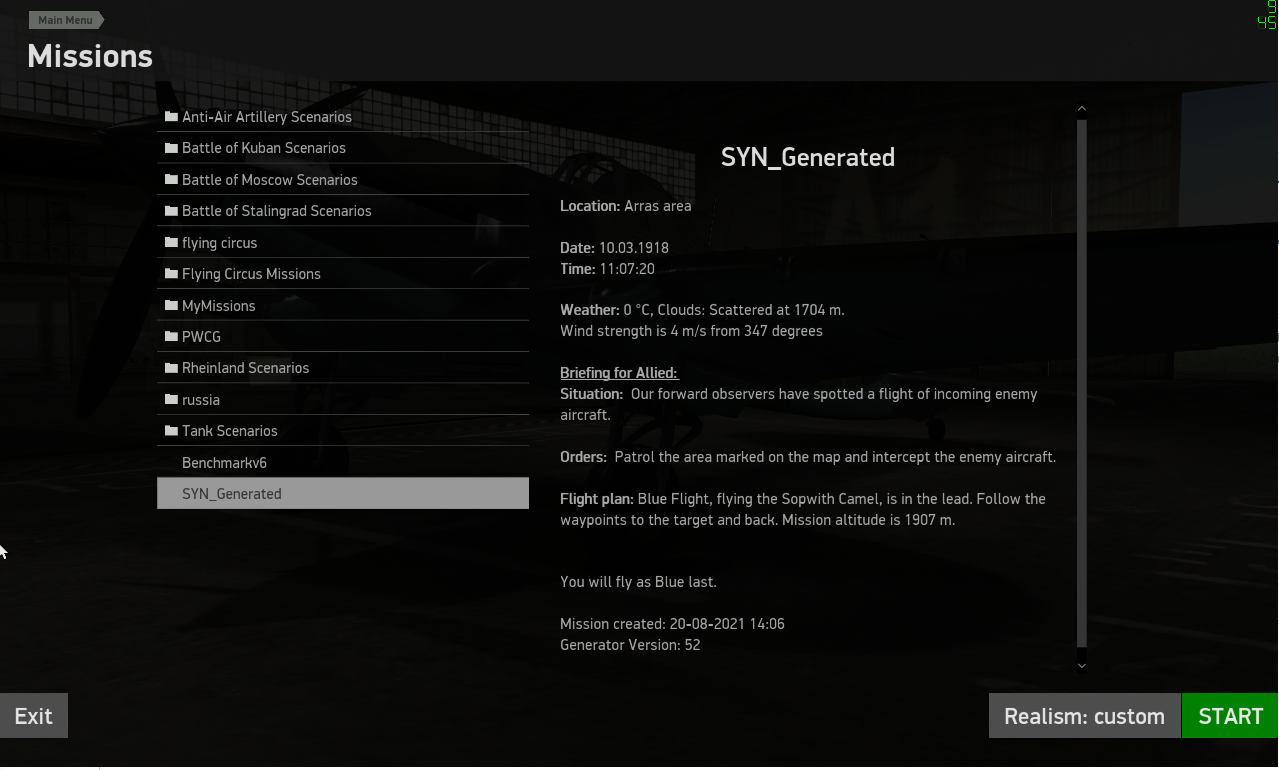Open Anti-Air Artillery Scenarios folder

pos(343,117)
